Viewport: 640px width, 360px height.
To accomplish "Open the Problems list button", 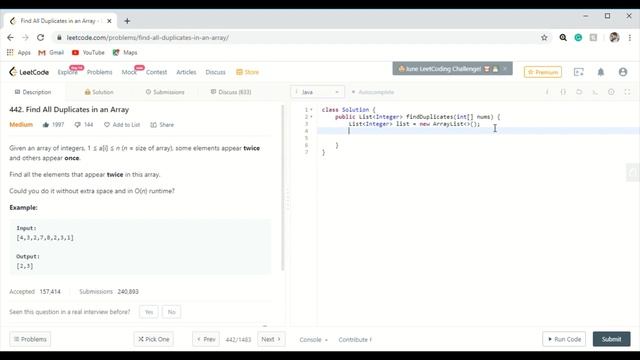I will coord(30,339).
